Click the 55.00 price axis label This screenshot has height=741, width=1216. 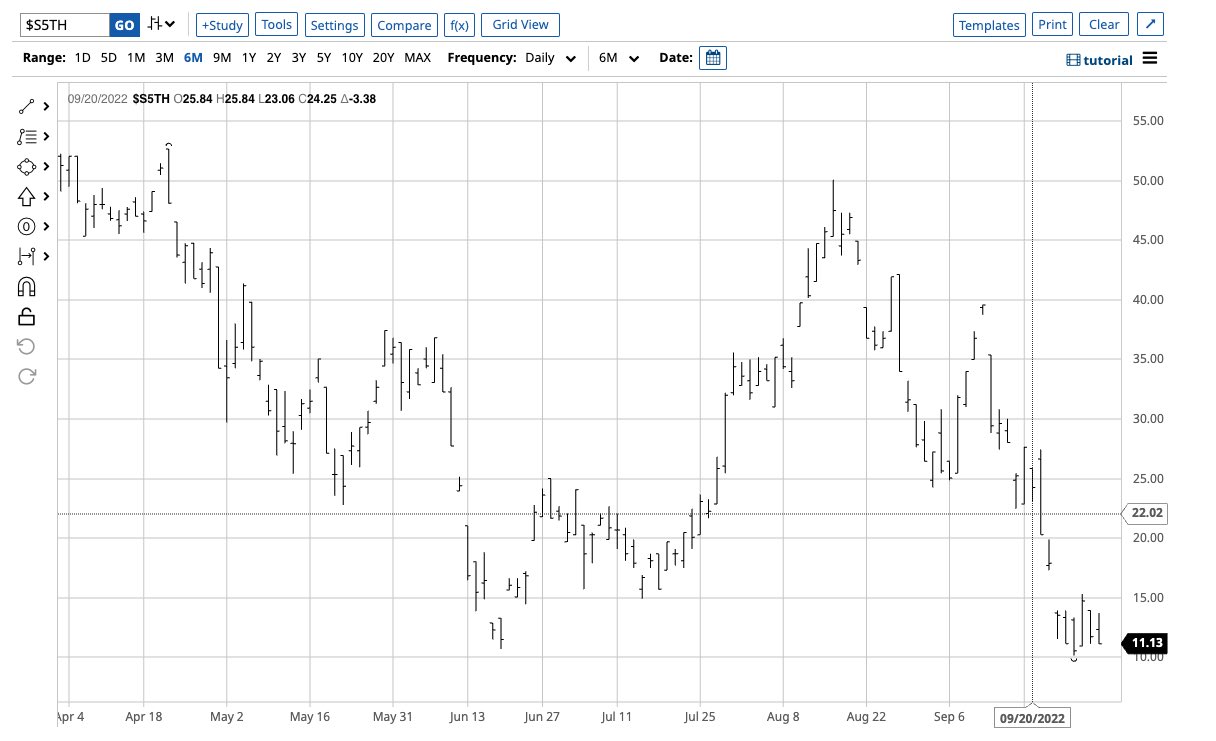[x=1148, y=121]
